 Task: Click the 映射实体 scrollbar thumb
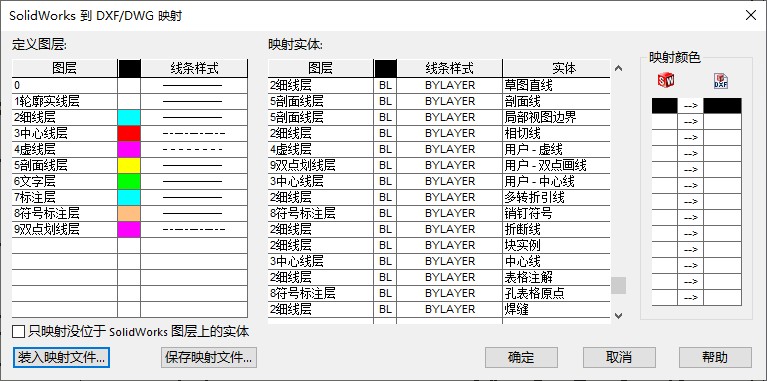click(618, 286)
